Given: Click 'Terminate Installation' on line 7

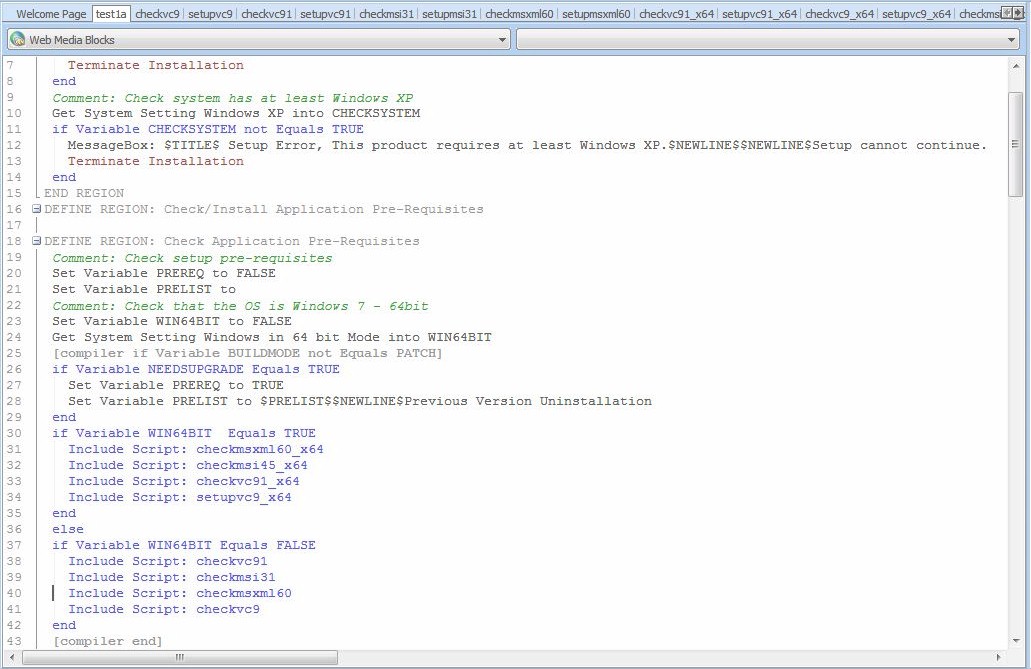Looking at the screenshot, I should 156,65.
